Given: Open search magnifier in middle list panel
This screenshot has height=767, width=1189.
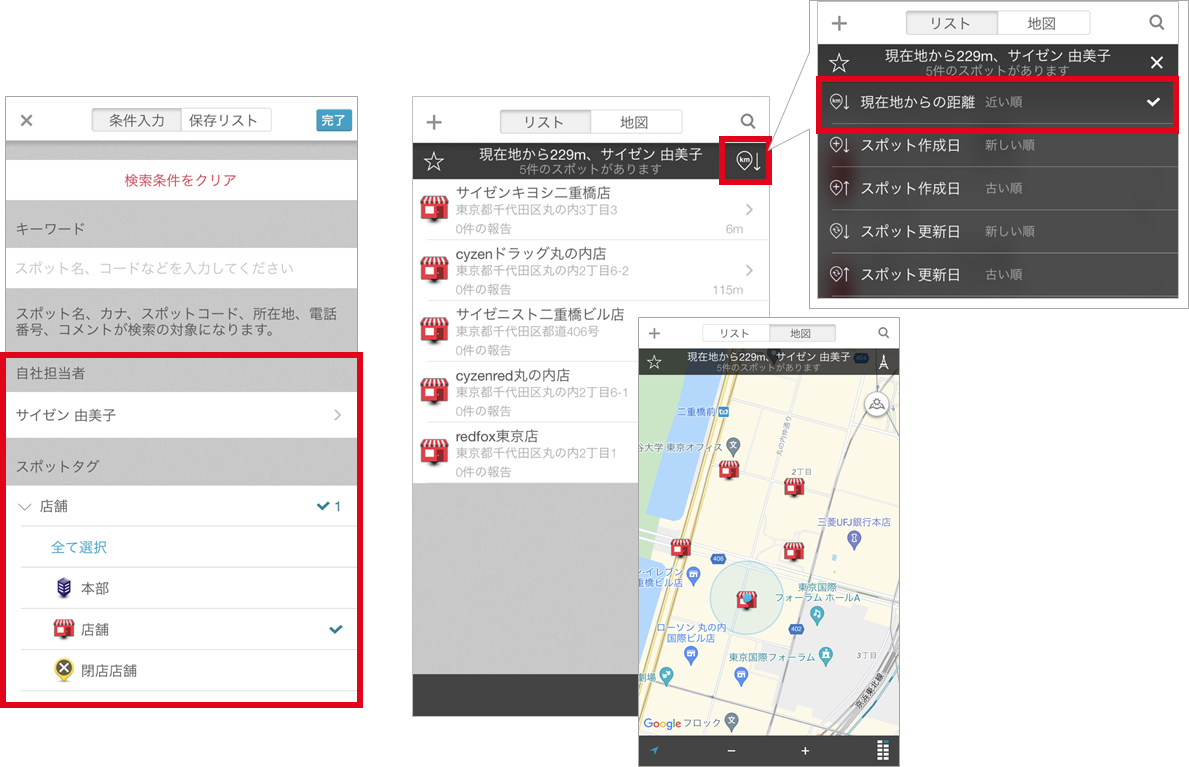Looking at the screenshot, I should coord(748,121).
